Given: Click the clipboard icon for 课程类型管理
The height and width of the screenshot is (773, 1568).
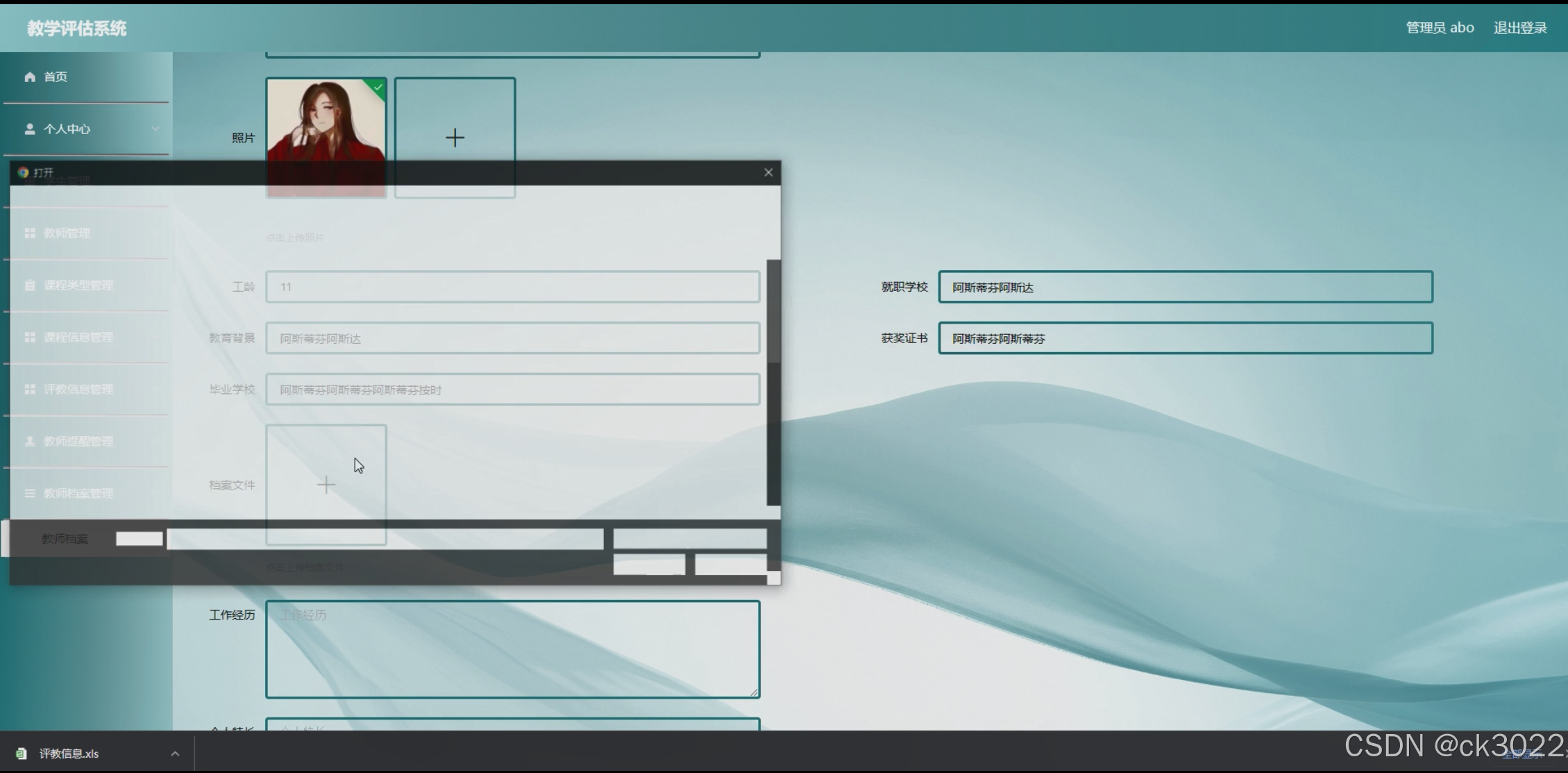Looking at the screenshot, I should [x=30, y=285].
